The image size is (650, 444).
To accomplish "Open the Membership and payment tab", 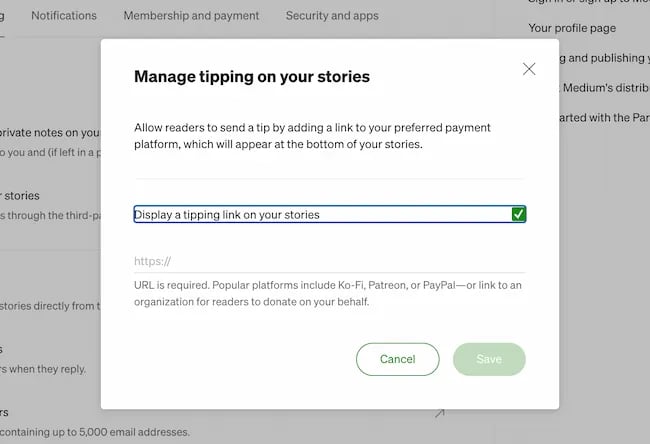I will point(191,16).
